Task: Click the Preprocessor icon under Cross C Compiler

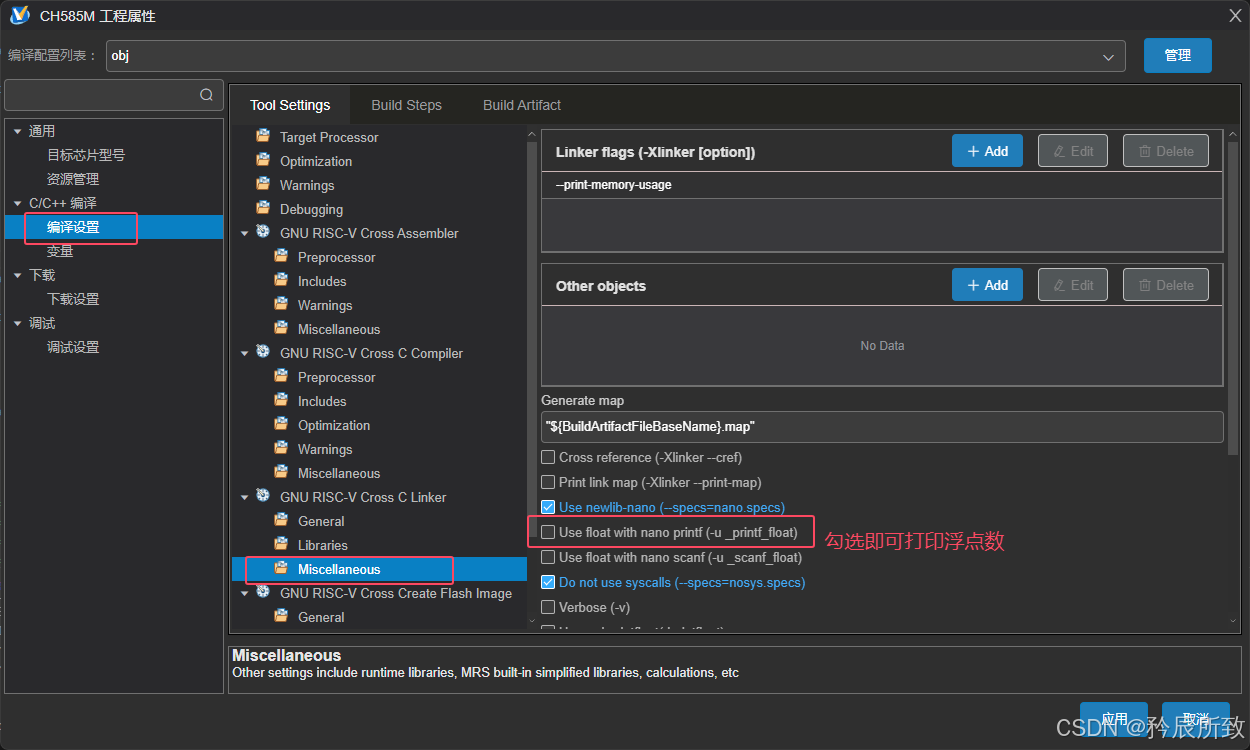Action: coord(281,376)
